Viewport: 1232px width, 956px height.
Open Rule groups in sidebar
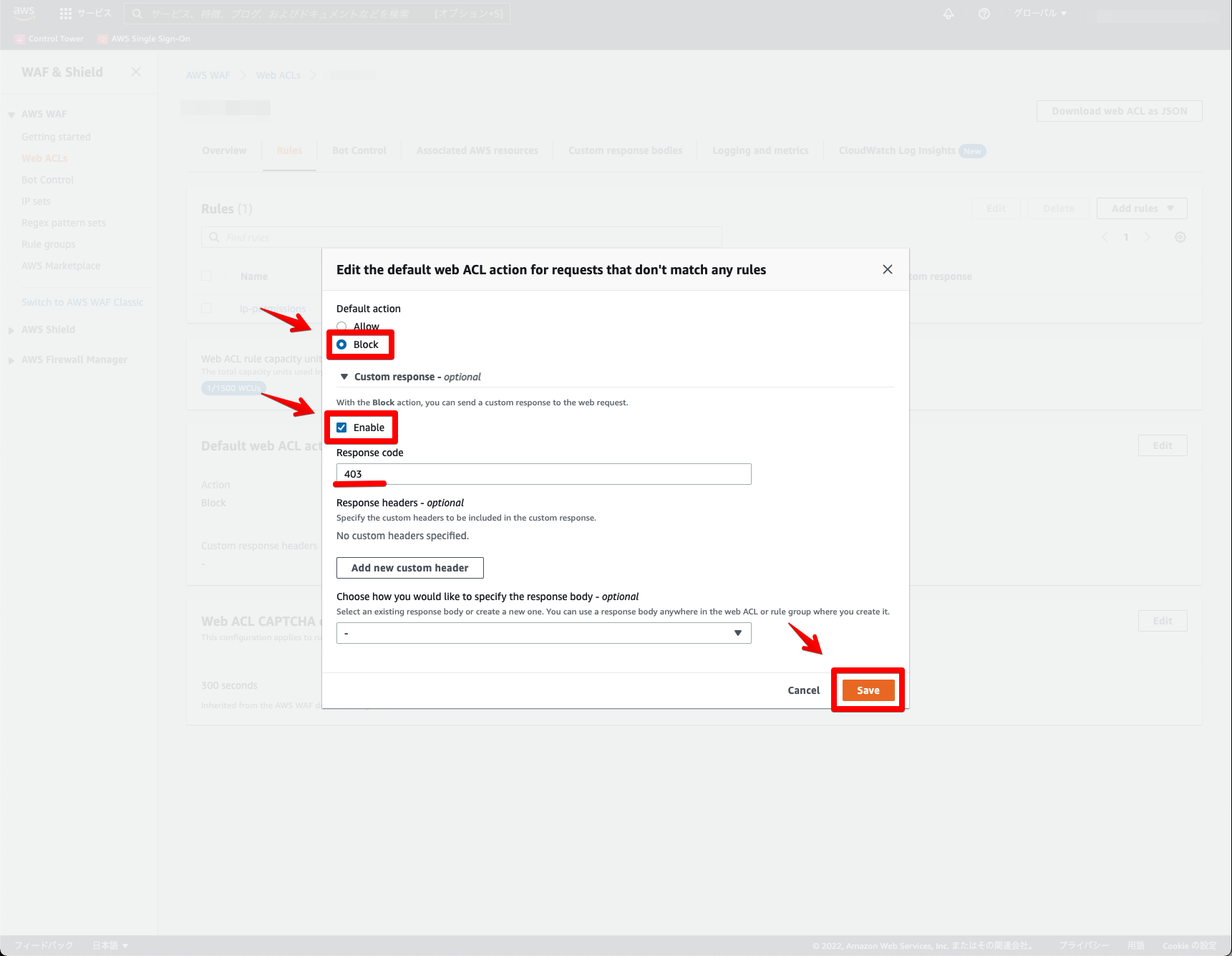tap(48, 244)
